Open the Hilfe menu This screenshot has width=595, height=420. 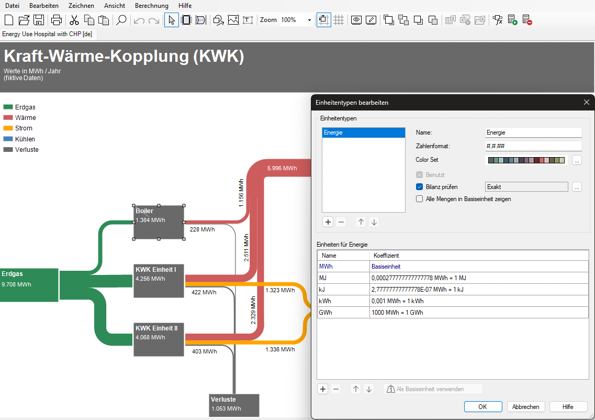pyautogui.click(x=185, y=6)
